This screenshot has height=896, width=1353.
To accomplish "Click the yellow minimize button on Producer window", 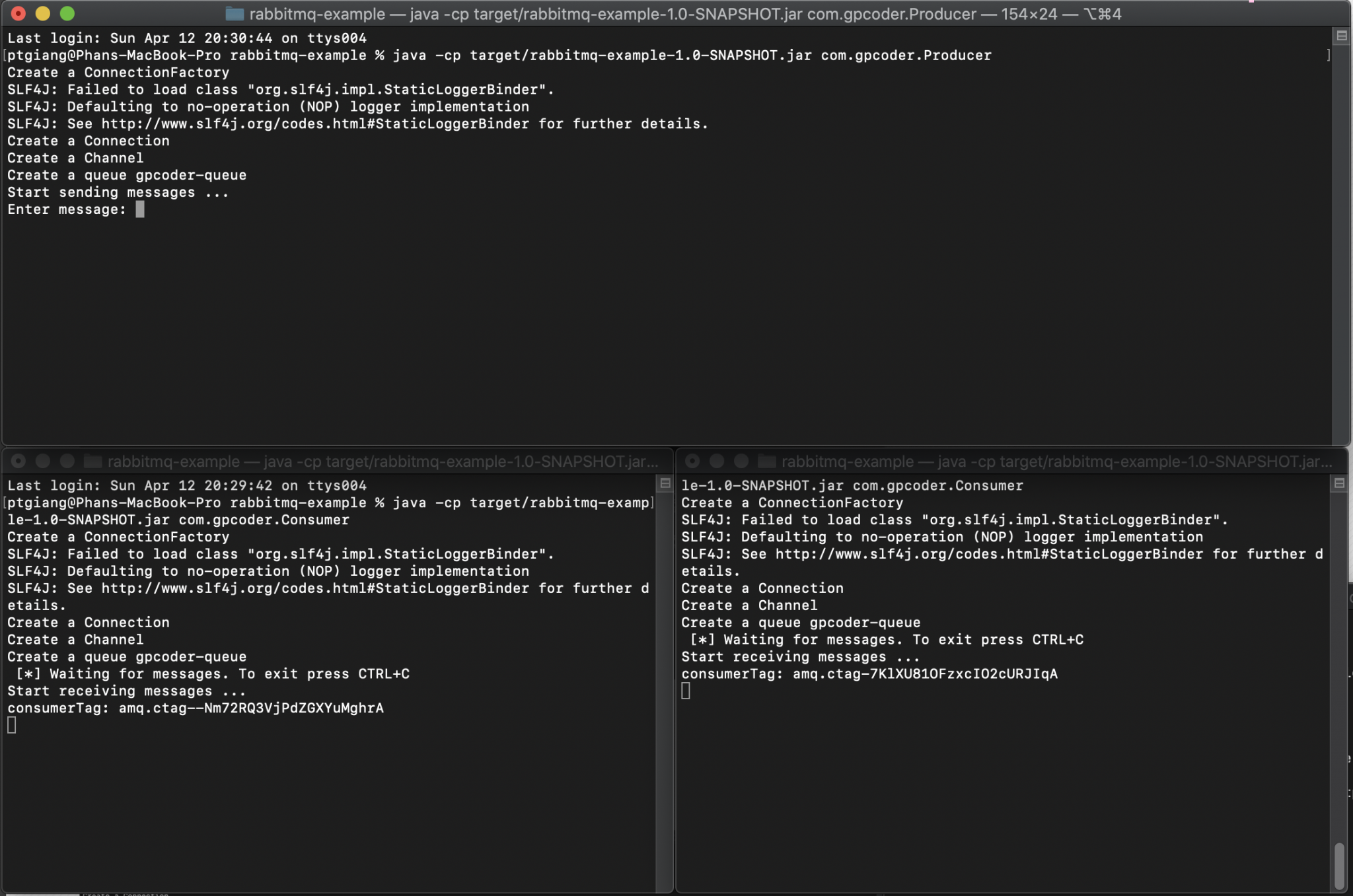I will 44,13.
